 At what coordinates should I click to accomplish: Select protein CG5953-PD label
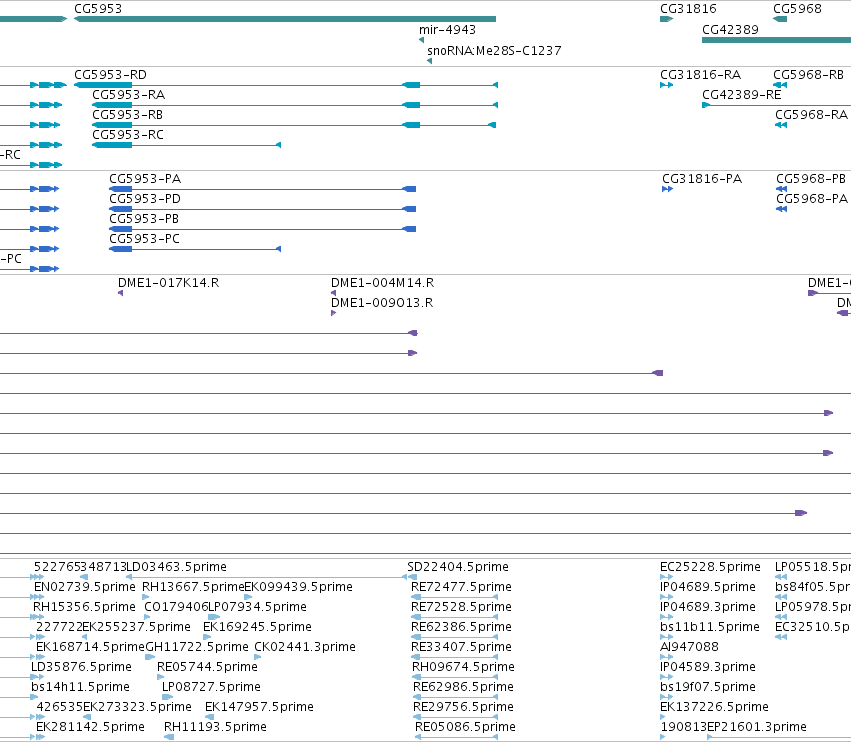point(145,199)
